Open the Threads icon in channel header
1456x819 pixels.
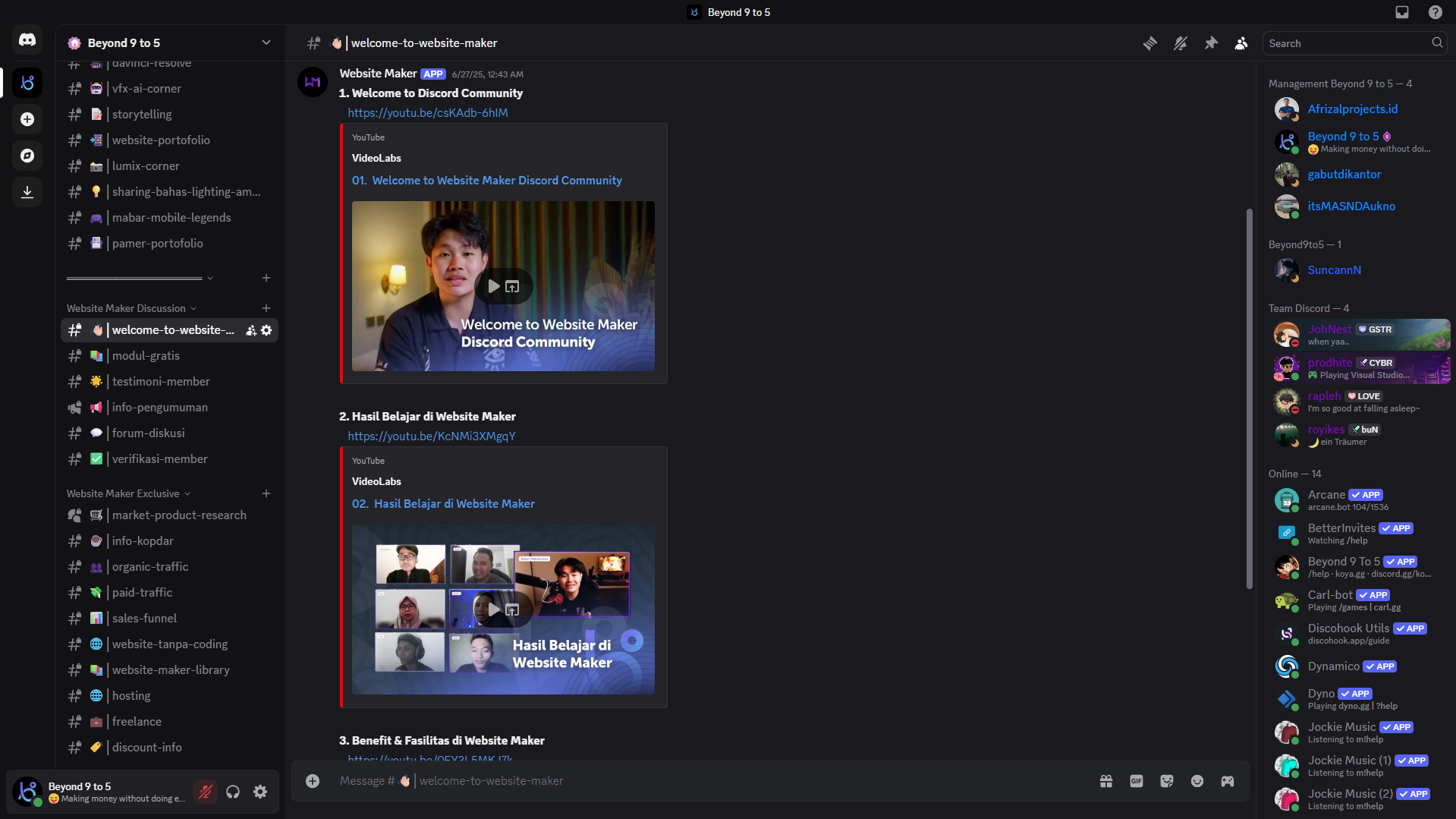[x=1150, y=43]
